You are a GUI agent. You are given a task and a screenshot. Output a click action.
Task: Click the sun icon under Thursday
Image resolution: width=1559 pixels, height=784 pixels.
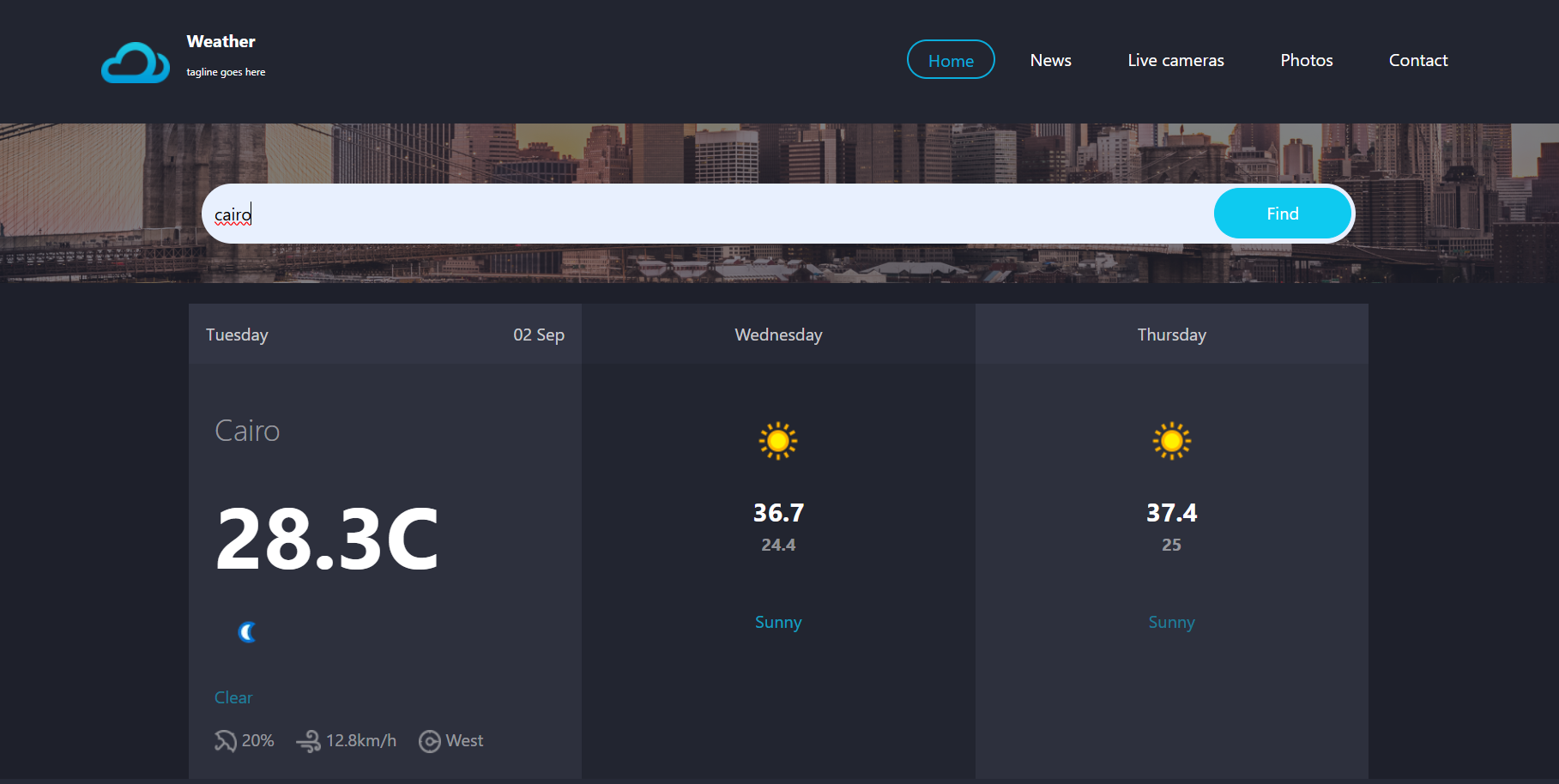click(x=1171, y=441)
